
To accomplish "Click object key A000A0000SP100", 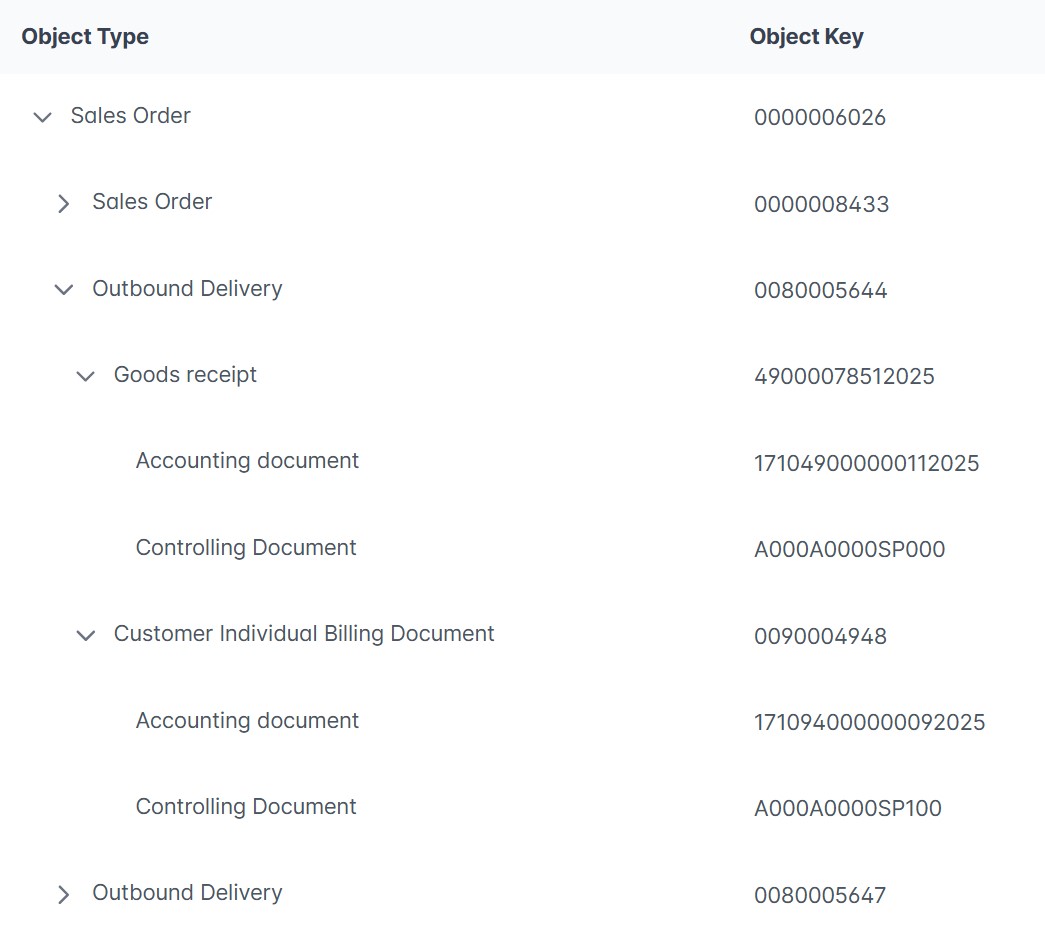I will (x=847, y=809).
